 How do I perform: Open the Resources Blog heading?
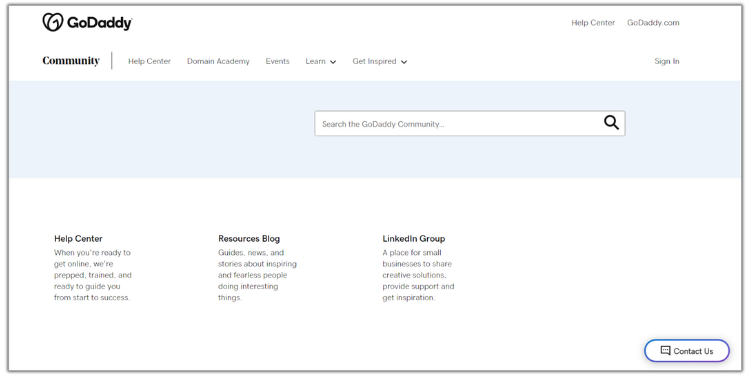249,238
